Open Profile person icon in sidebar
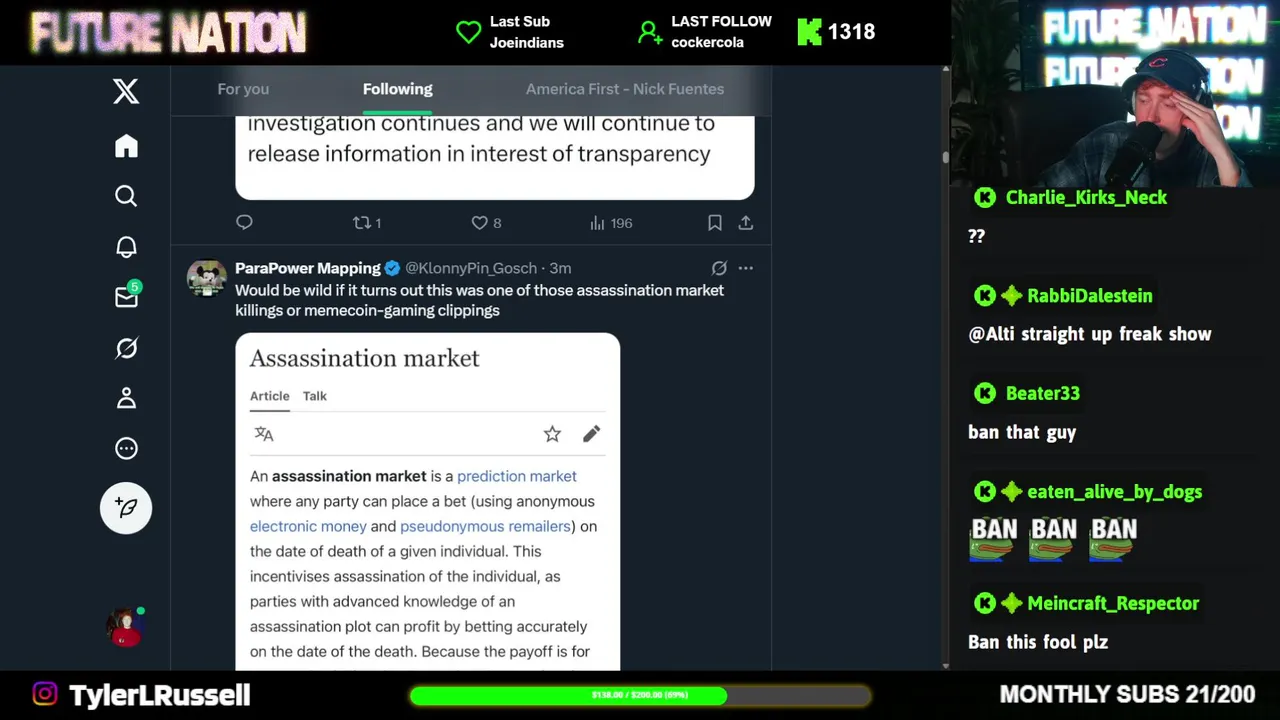This screenshot has height=720, width=1280. (x=126, y=398)
